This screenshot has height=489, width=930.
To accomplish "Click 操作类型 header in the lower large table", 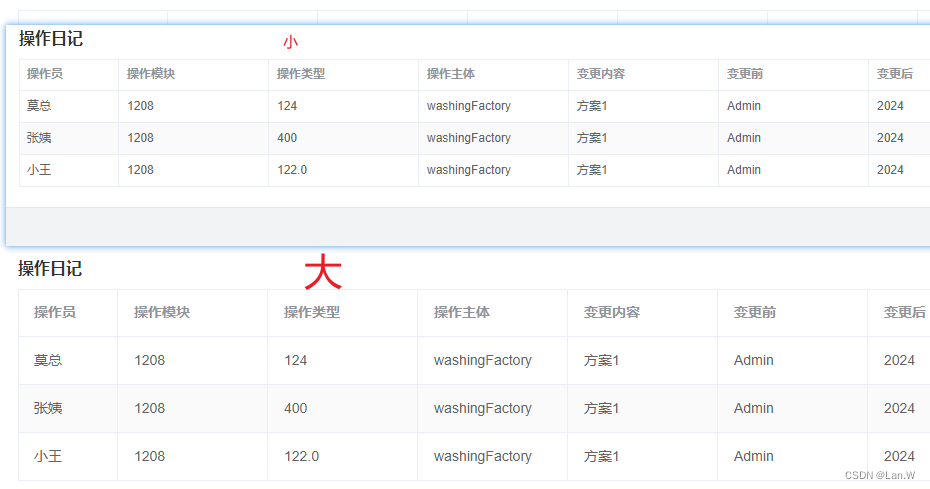I will point(312,312).
